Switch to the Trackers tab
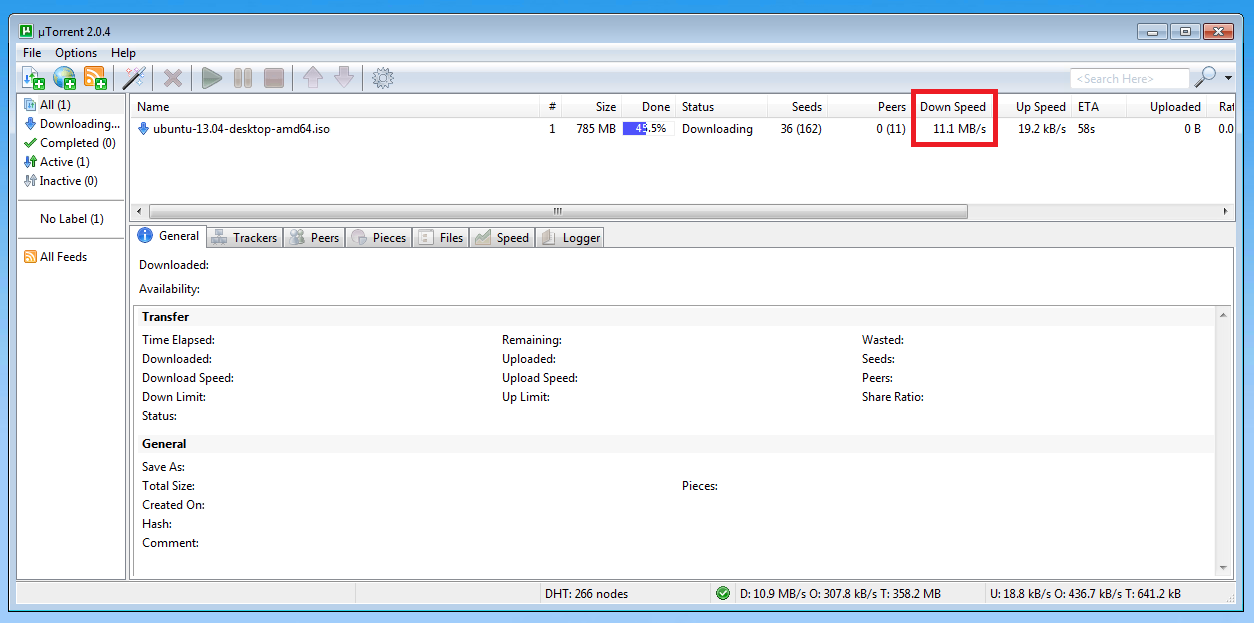Viewport: 1254px width, 623px height. click(x=244, y=237)
